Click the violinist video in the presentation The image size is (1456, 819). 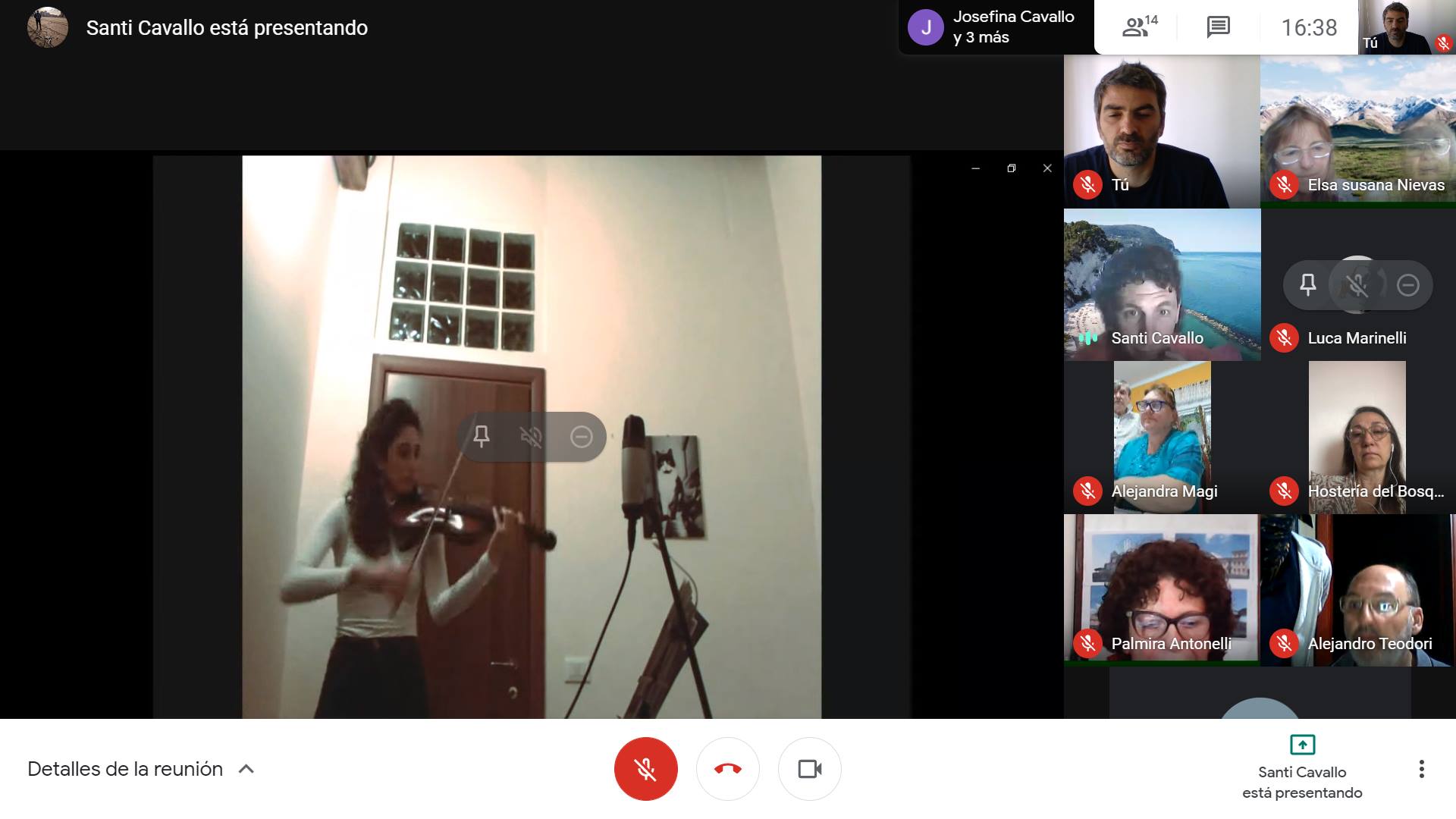532,437
